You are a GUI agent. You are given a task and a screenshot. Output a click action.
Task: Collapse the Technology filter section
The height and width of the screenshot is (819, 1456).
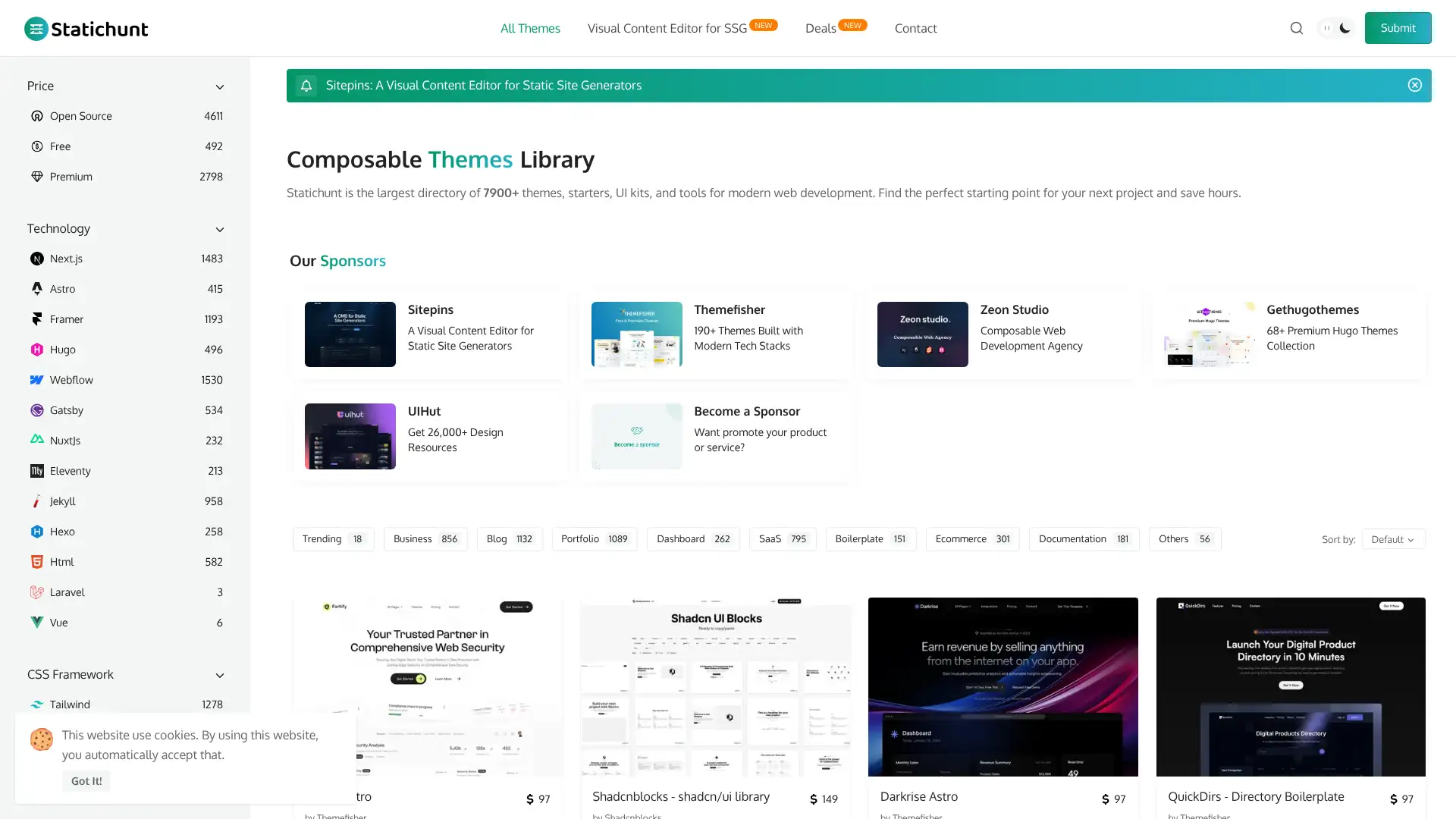click(220, 229)
